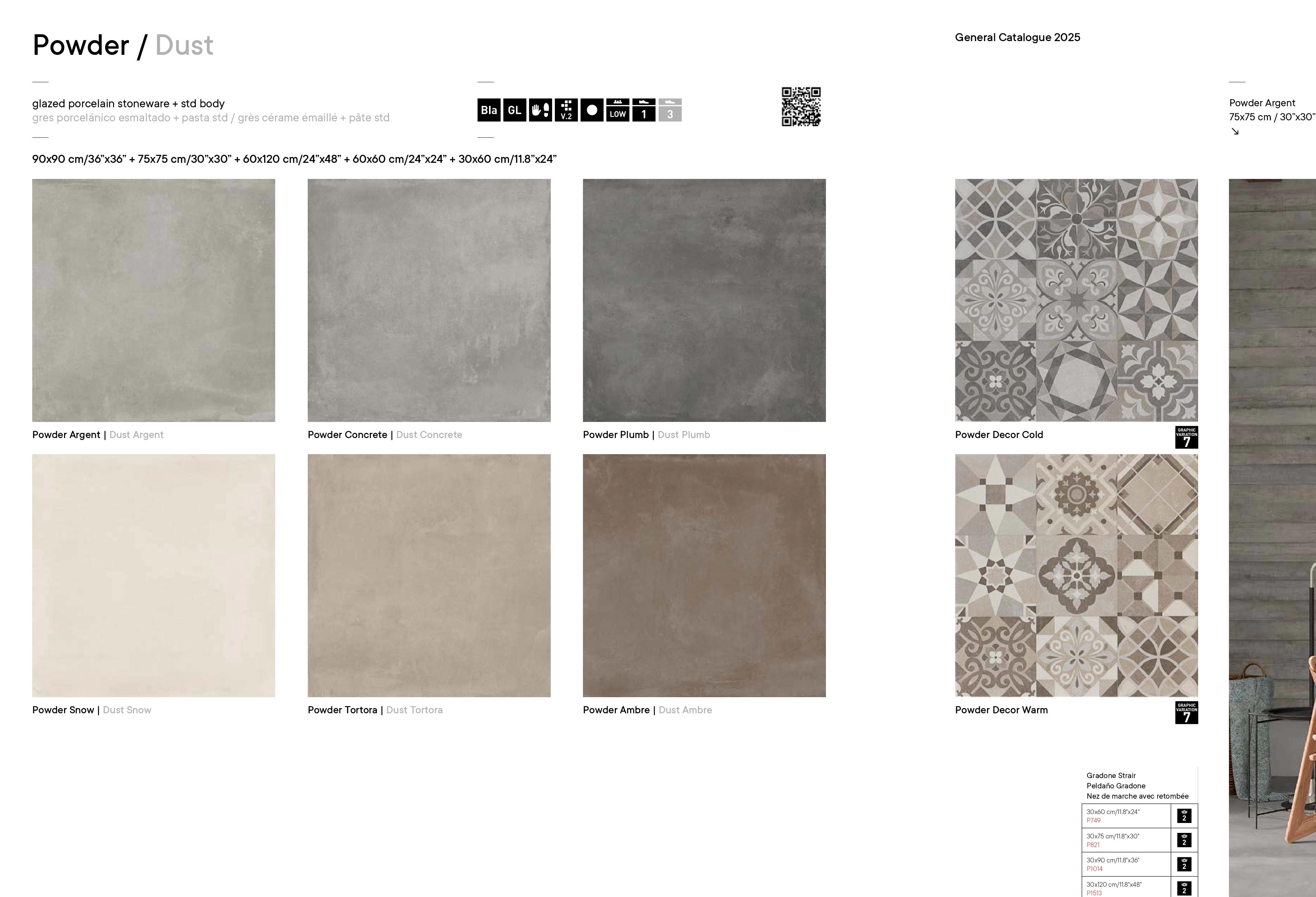Click the grey shoe icon numbered 3

[670, 110]
